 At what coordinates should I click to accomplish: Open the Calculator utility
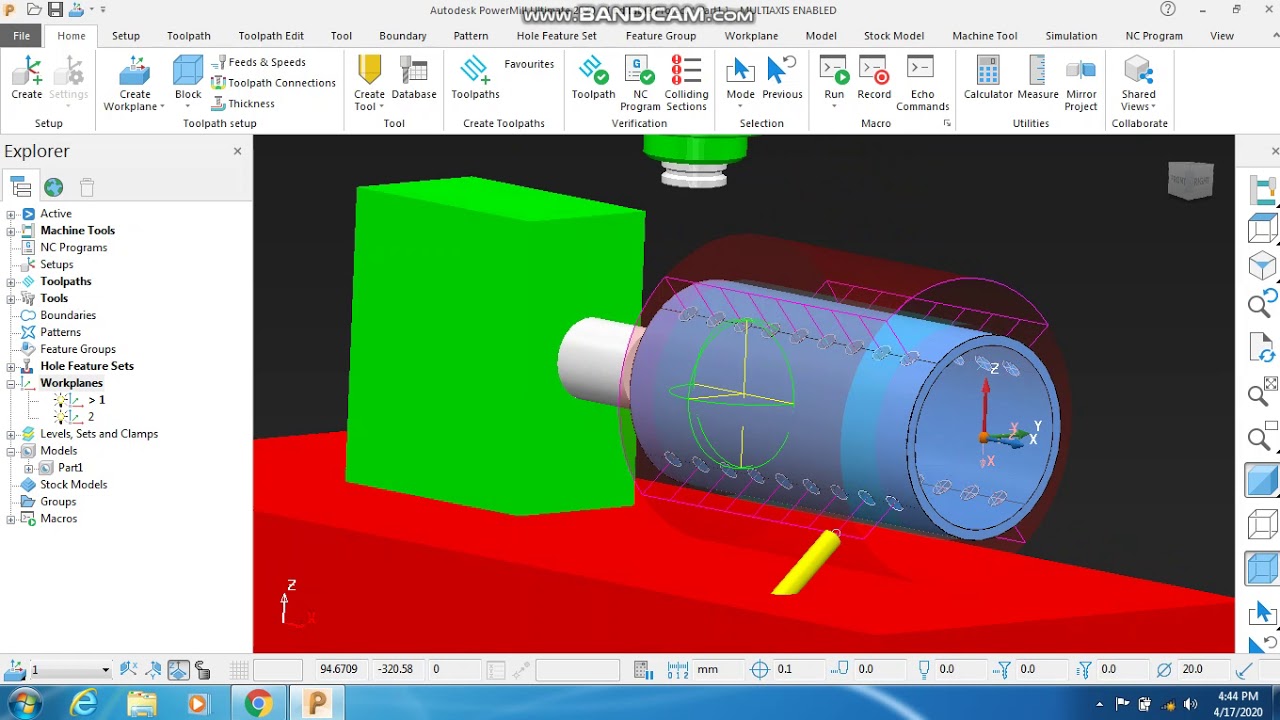click(x=988, y=78)
